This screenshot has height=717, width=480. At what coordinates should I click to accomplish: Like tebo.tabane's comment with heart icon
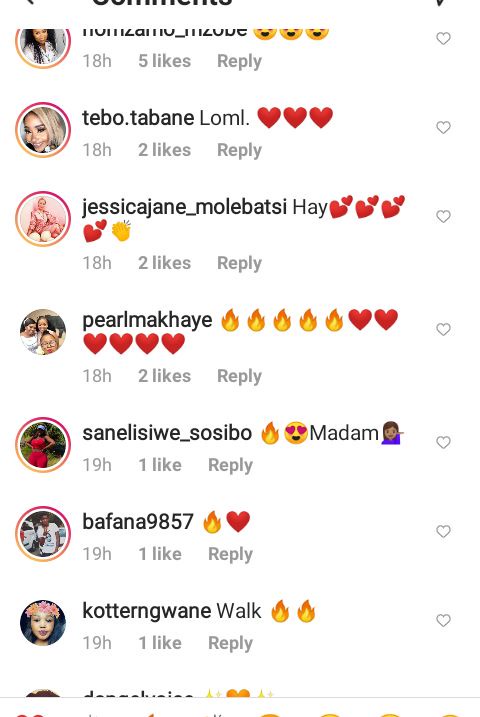443,128
